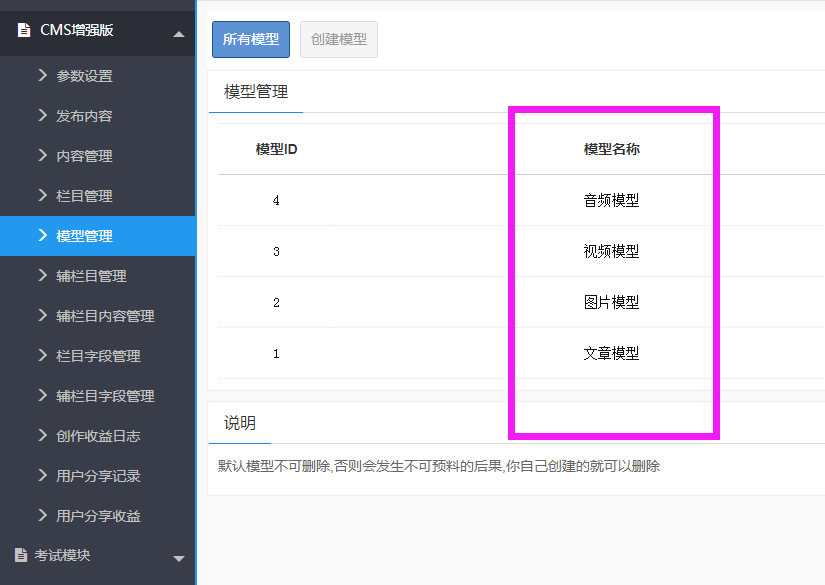The height and width of the screenshot is (585, 825).
Task: Go to 栏目字段管理 in sidebar
Action: pos(98,356)
